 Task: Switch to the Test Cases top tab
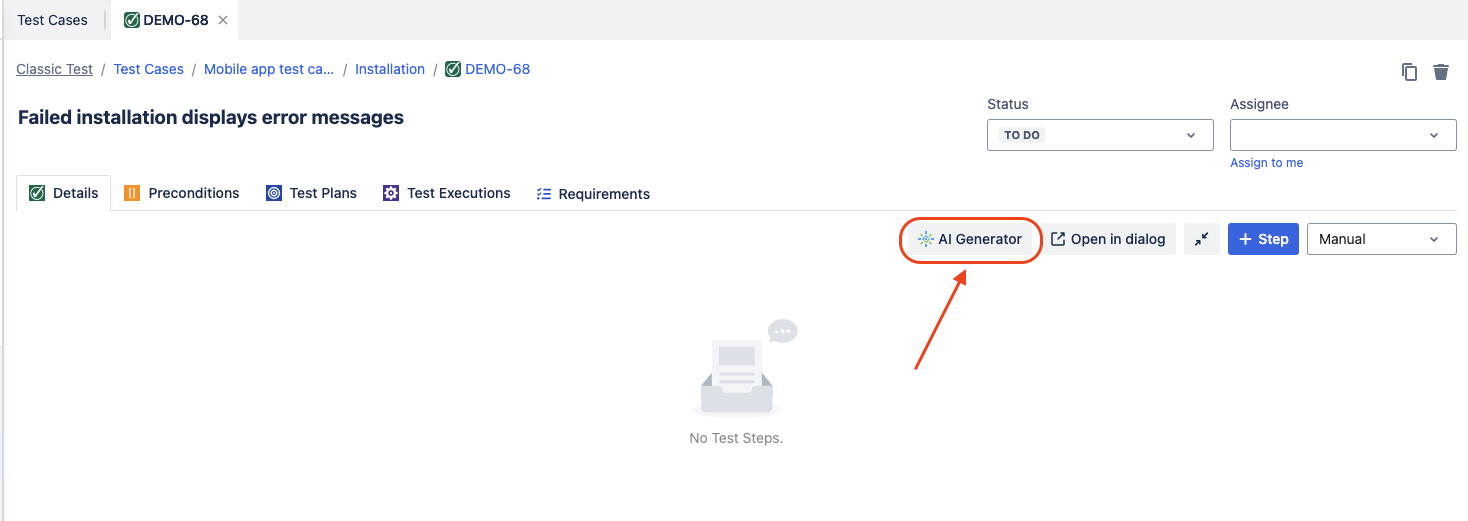click(53, 20)
